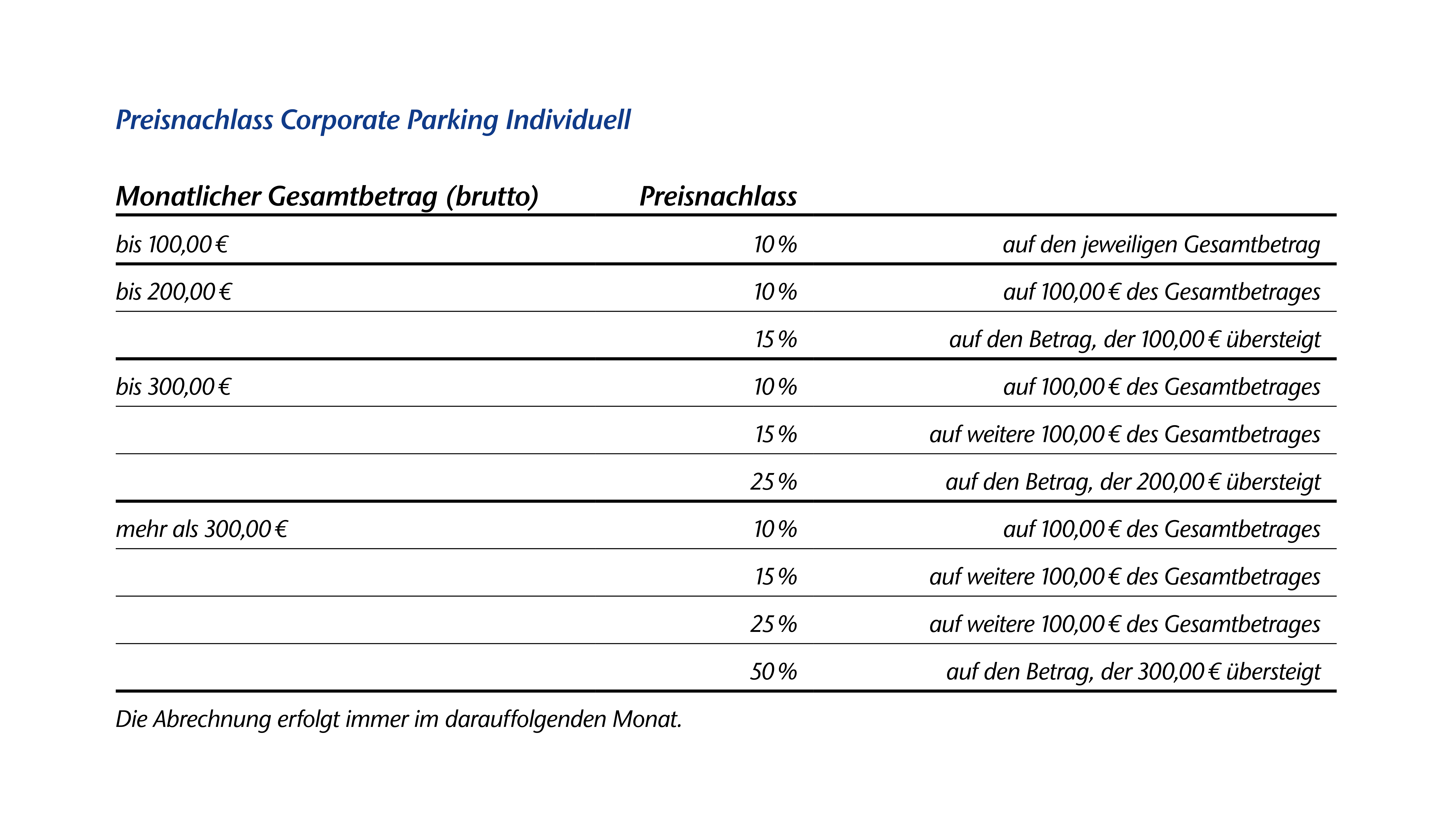Select the 25 % value under mehr als 300,00 €

tap(773, 624)
